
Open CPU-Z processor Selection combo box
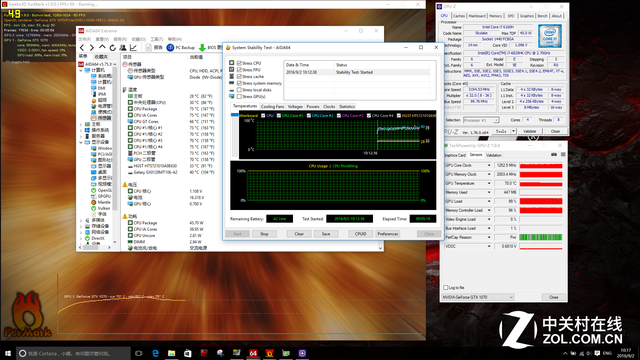pyautogui.click(x=481, y=120)
